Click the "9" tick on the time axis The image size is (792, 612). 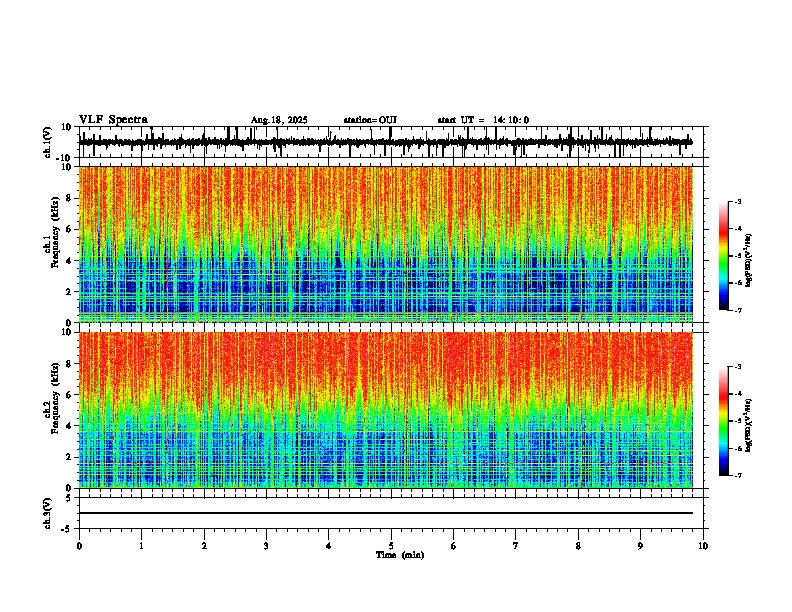point(640,546)
